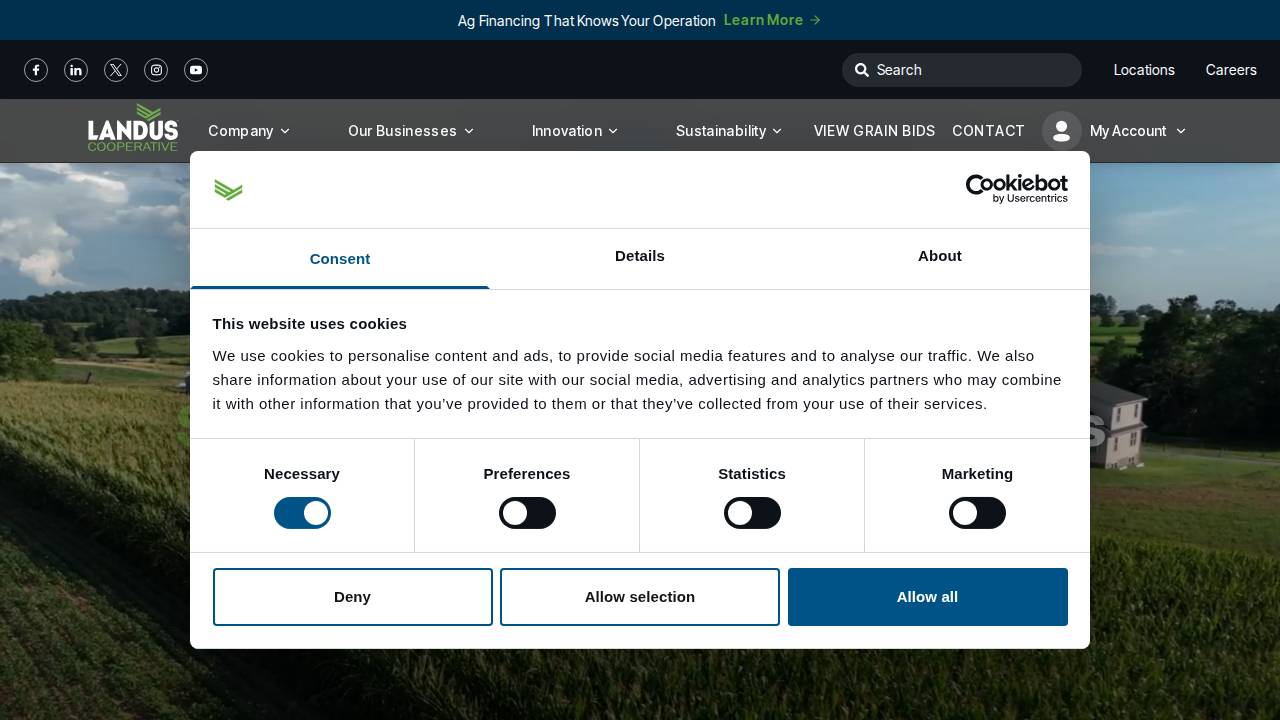Click the LinkedIn social icon
Screen dimensions: 1280x720
pos(76,70)
